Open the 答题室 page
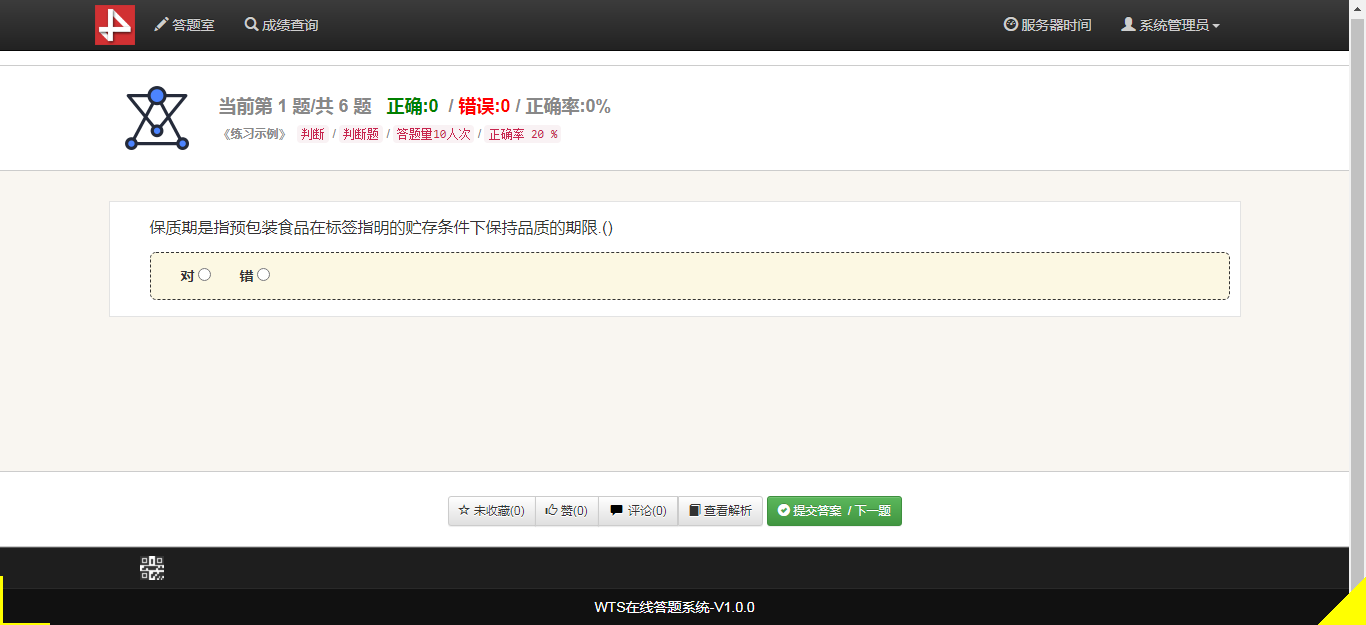 184,25
